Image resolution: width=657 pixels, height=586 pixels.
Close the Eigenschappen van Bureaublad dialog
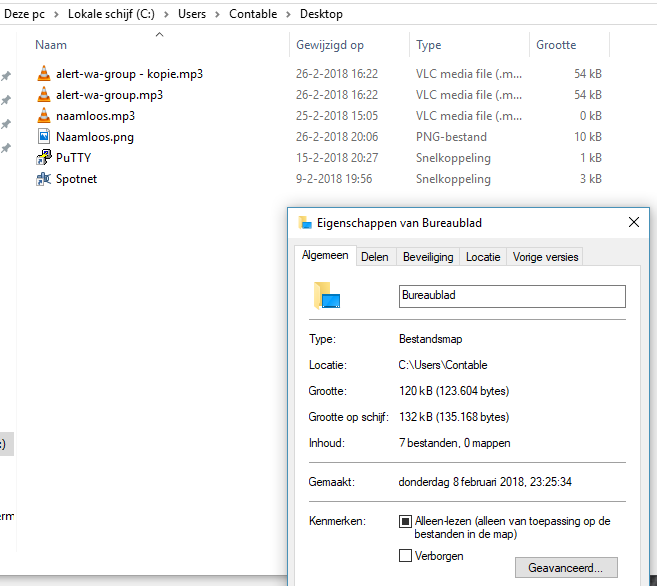pyautogui.click(x=633, y=223)
